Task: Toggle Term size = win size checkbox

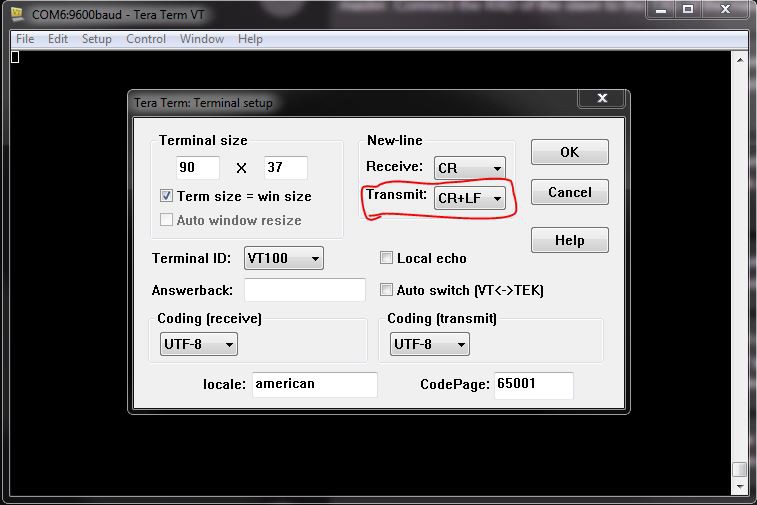Action: coord(166,196)
